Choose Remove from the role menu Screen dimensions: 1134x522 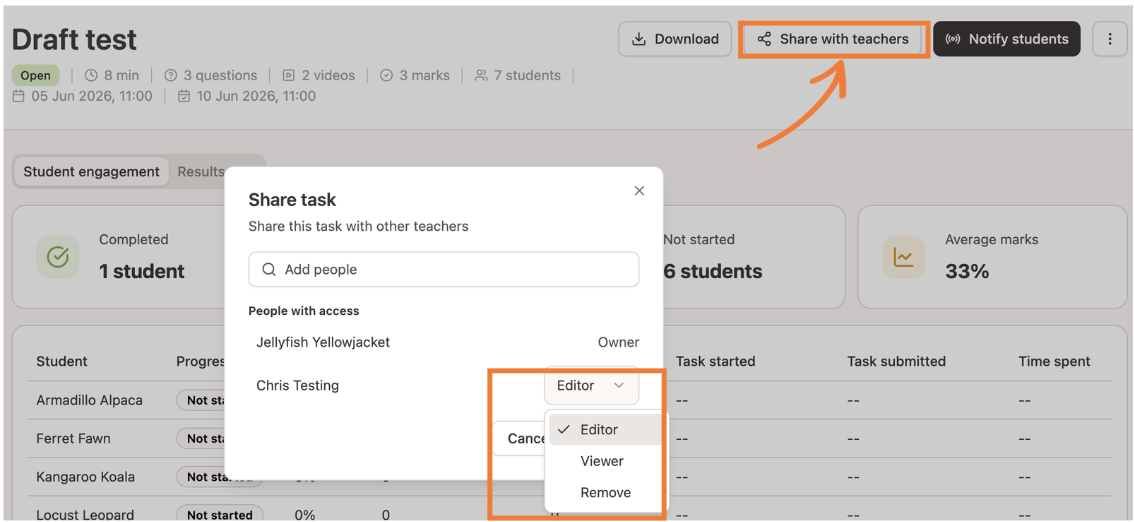(605, 492)
